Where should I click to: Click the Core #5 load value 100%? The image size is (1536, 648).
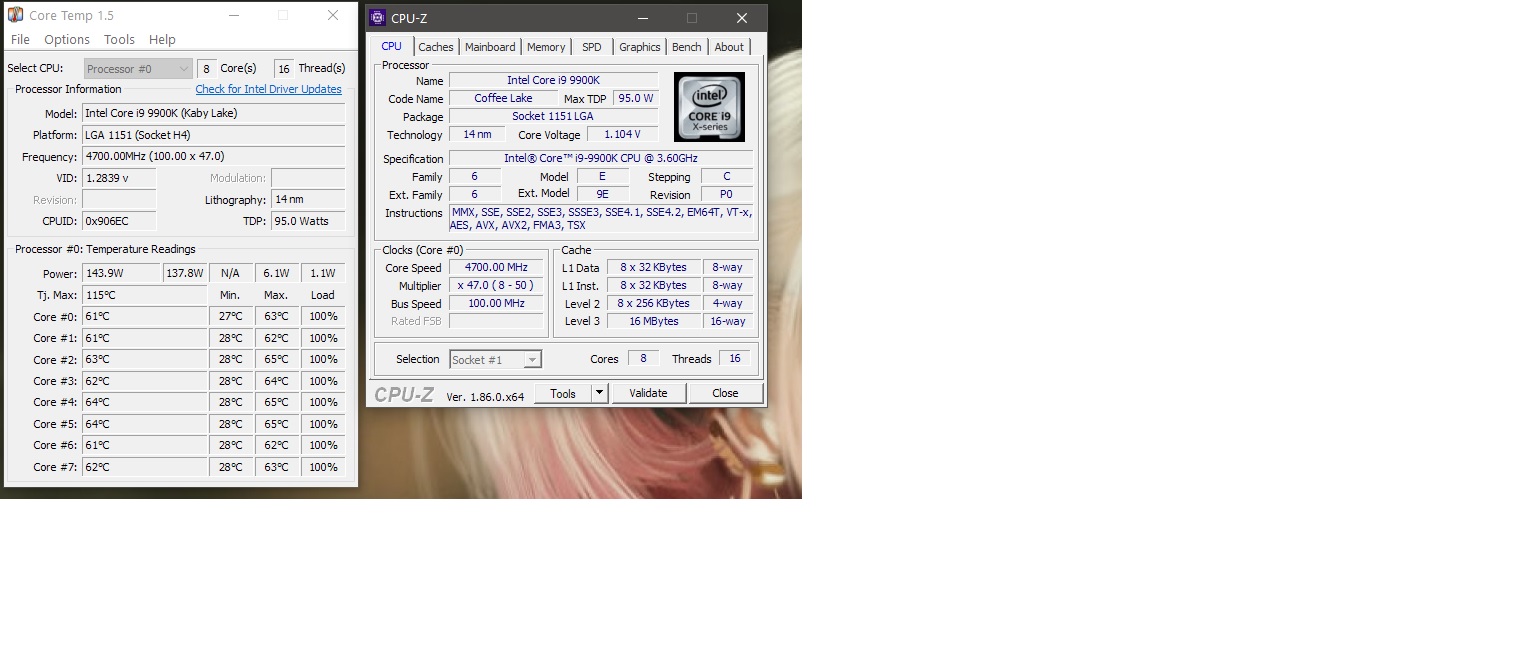(x=323, y=424)
